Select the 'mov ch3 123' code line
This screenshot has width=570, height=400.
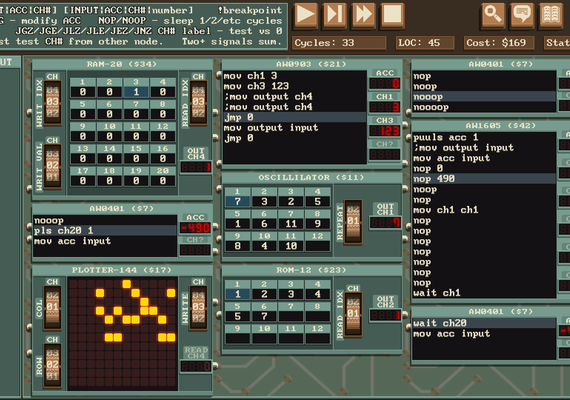[294, 86]
